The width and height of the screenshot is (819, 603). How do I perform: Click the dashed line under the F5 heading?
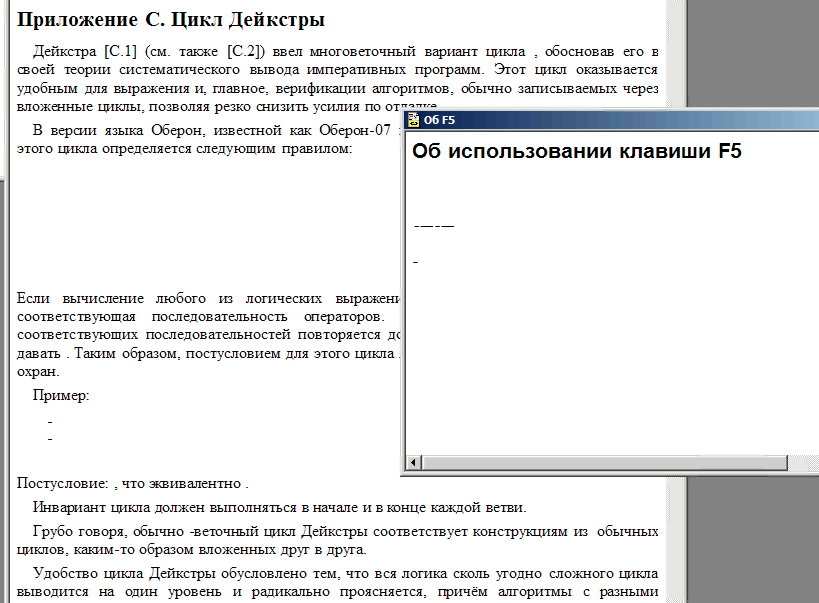pyautogui.click(x=434, y=225)
